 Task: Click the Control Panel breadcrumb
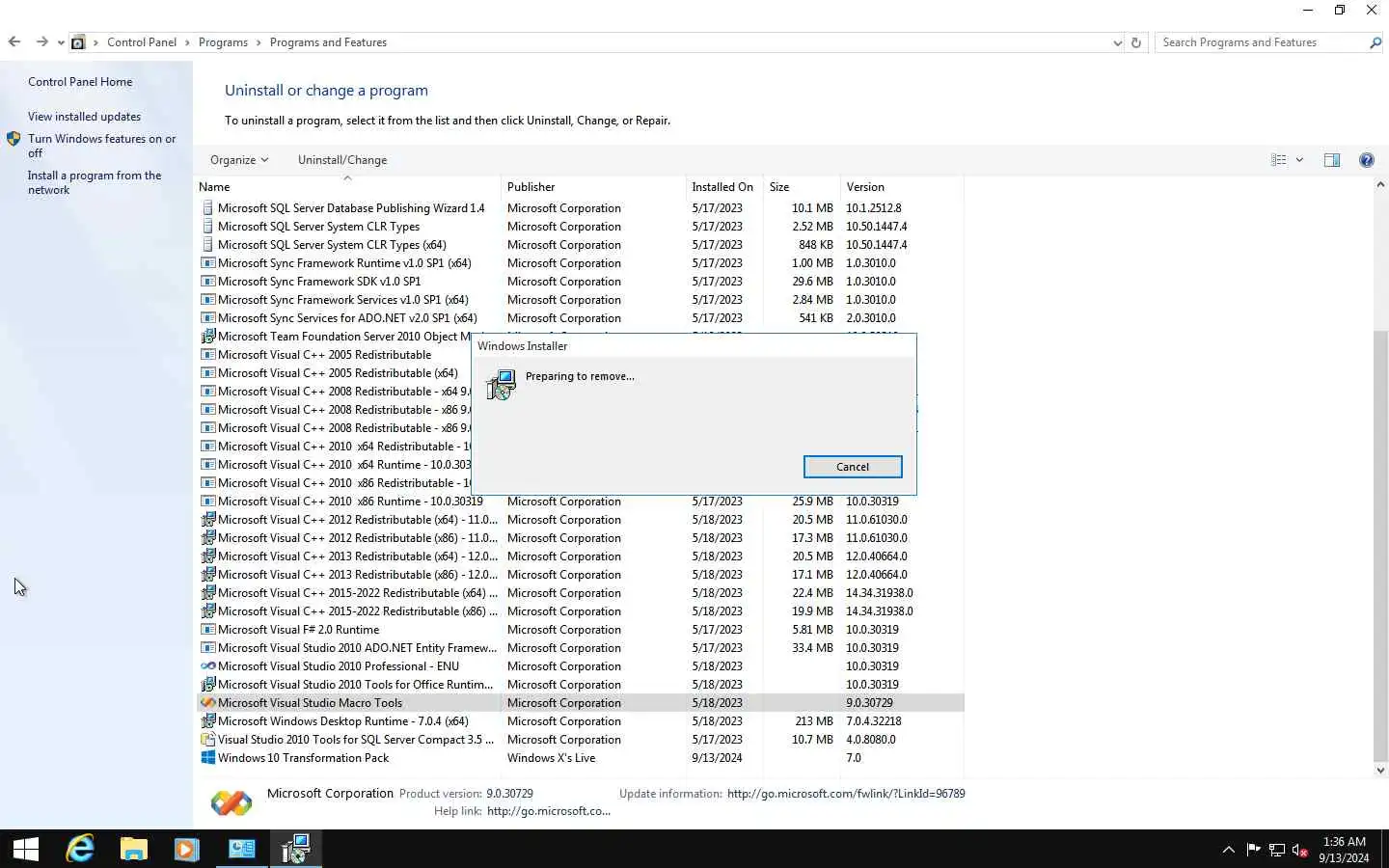(142, 42)
